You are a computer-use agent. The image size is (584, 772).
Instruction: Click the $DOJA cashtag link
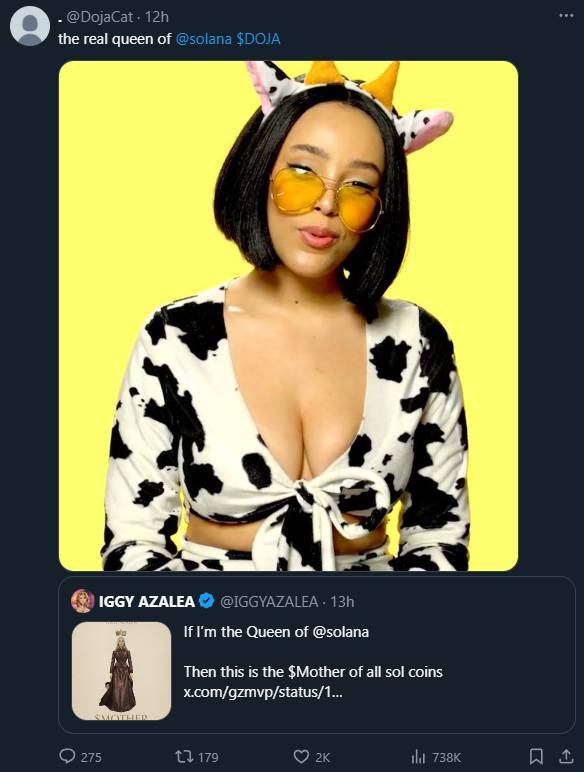[258, 39]
